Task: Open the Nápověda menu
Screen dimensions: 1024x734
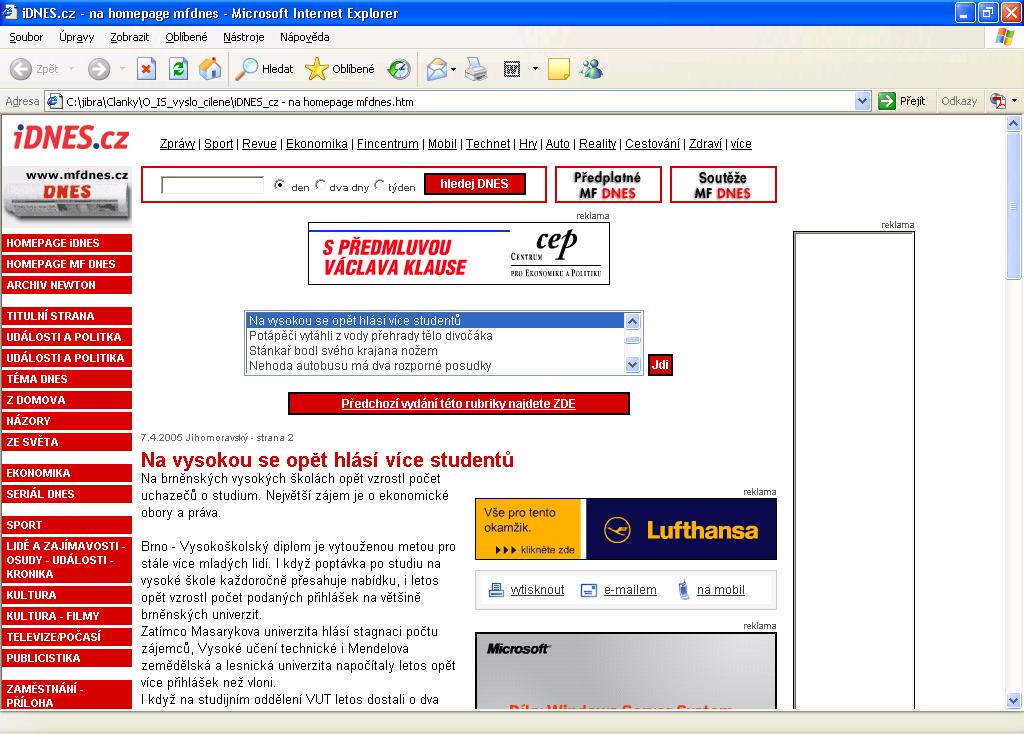Action: tap(304, 37)
